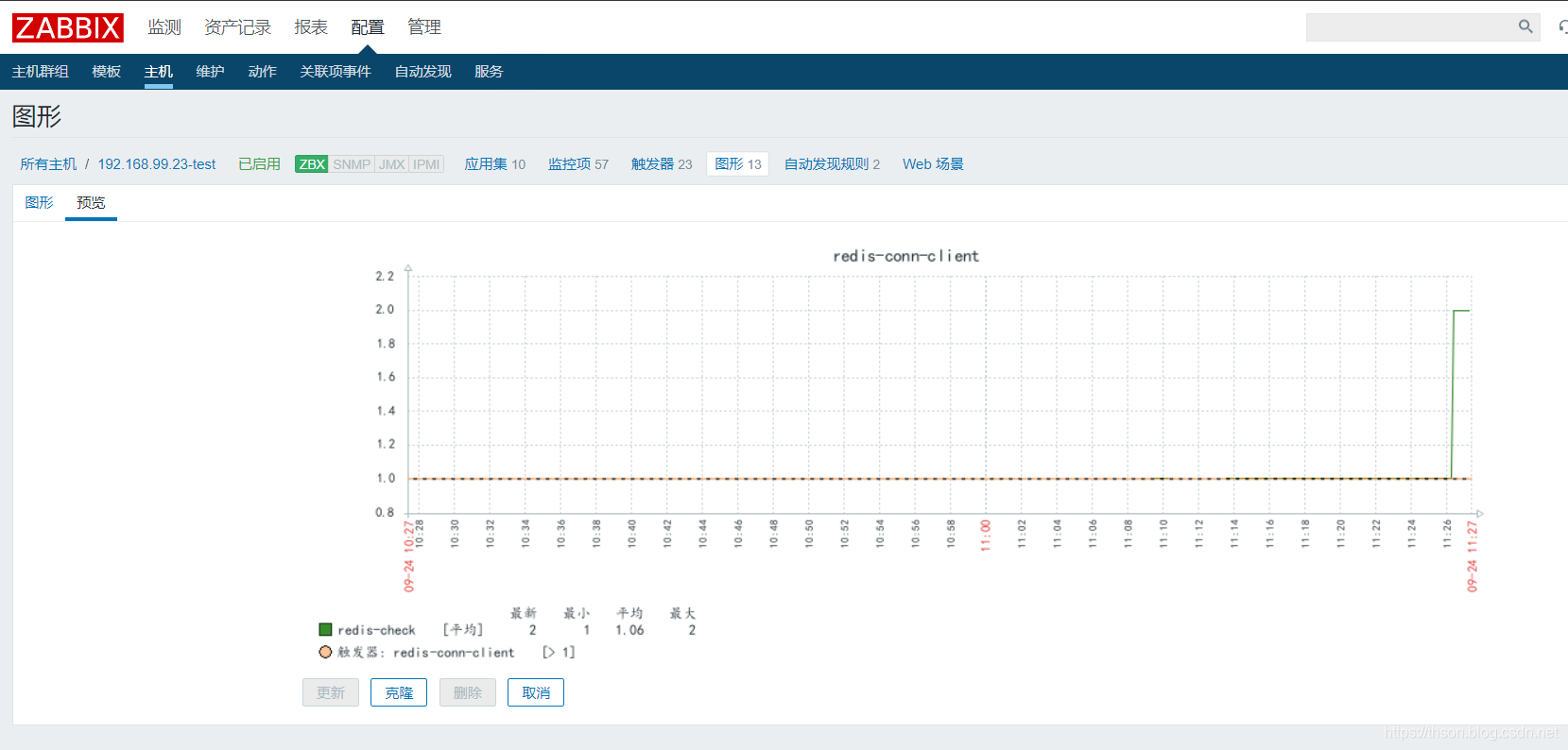Switch to the 预览 tab
The image size is (1568, 750).
point(91,203)
